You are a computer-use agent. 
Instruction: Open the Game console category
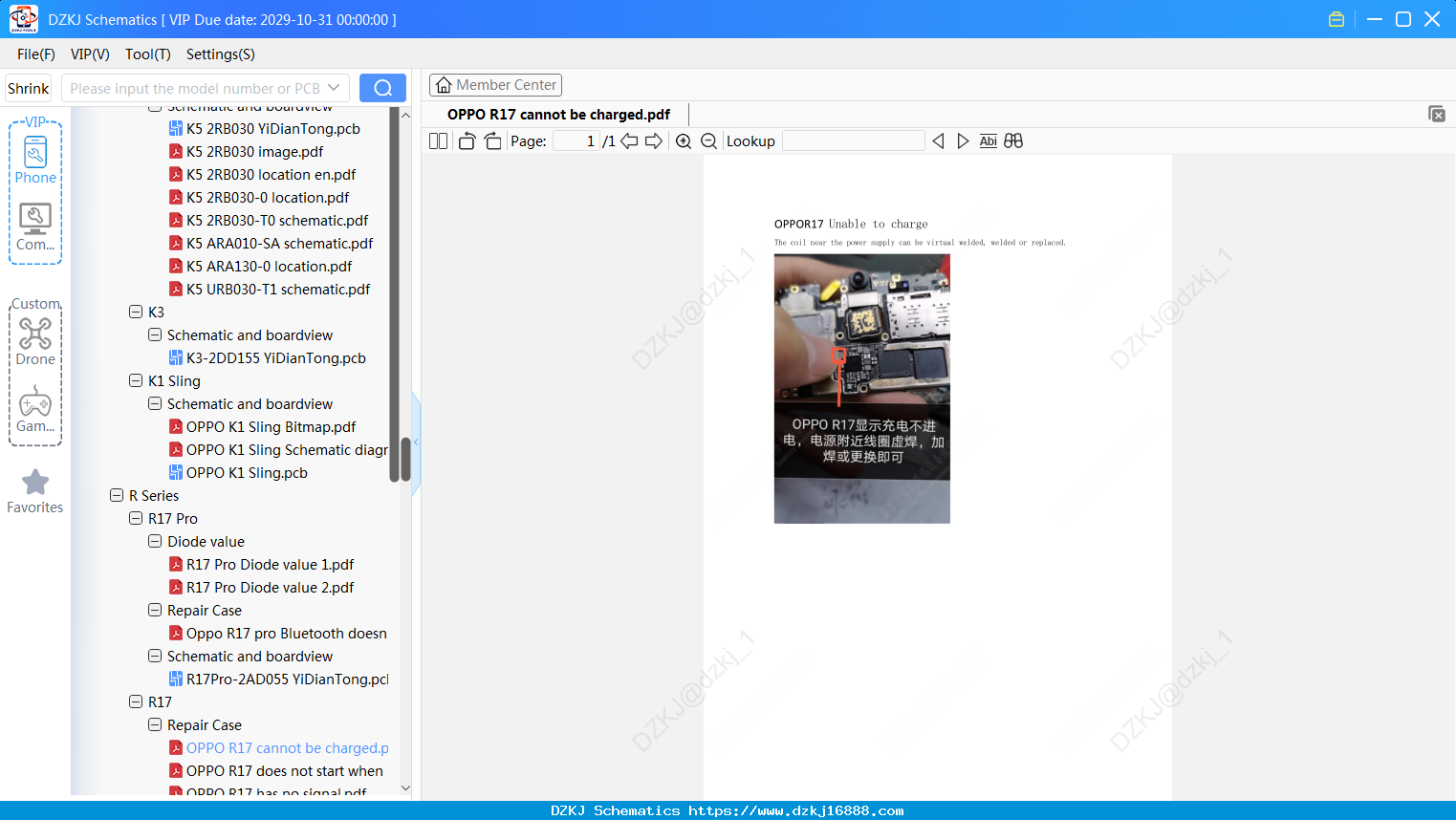tap(35, 410)
